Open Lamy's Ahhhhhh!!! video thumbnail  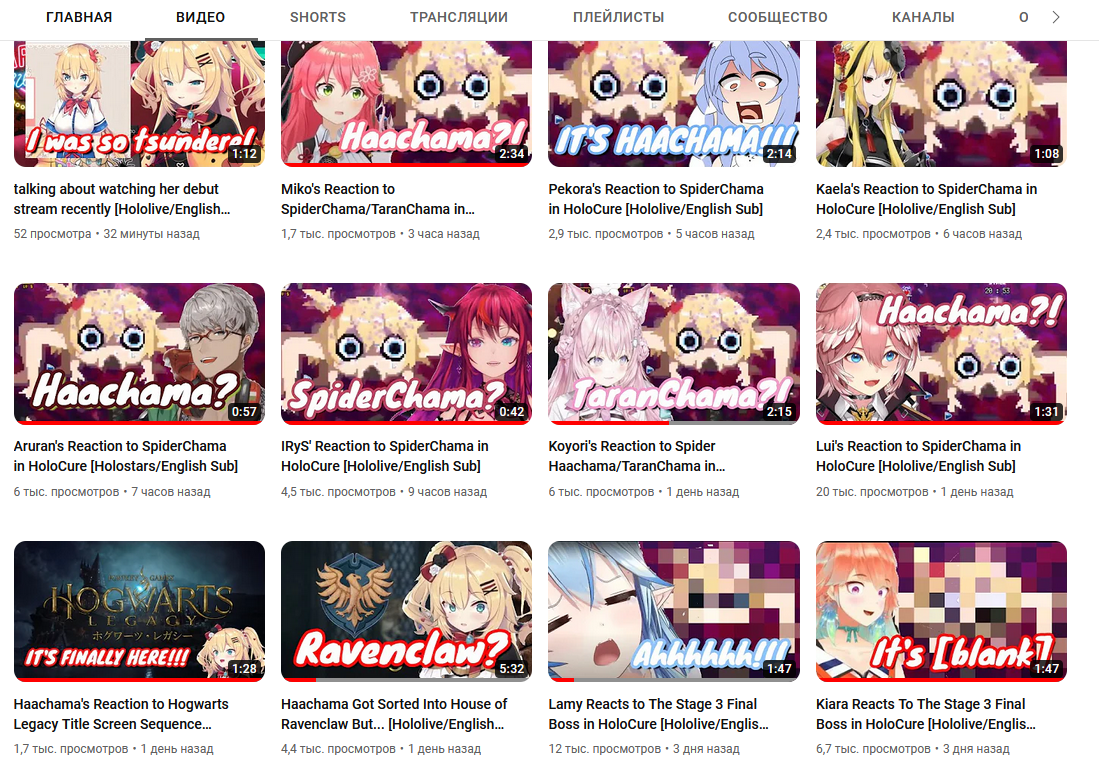674,611
